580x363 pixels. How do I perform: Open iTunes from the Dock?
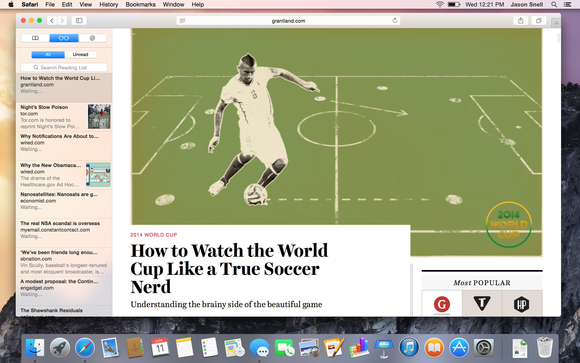point(409,348)
